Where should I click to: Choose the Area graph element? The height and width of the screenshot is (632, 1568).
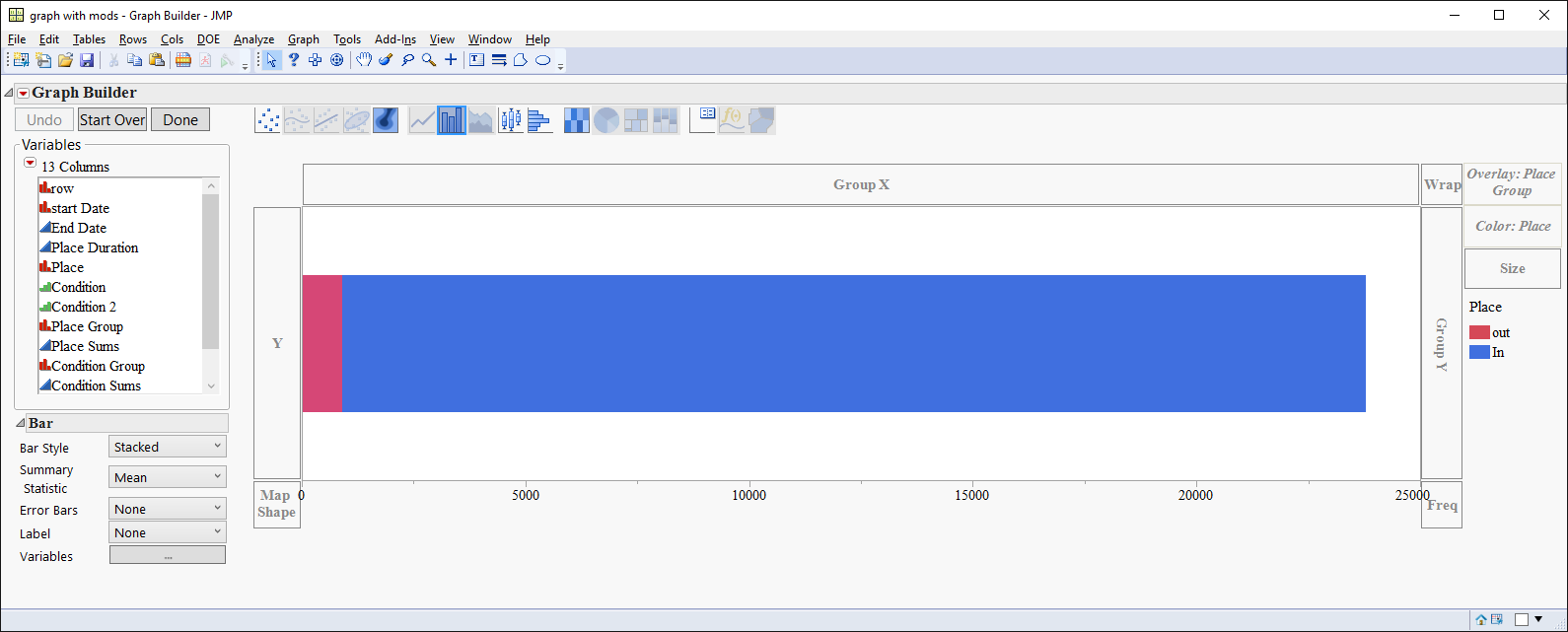coord(481,120)
